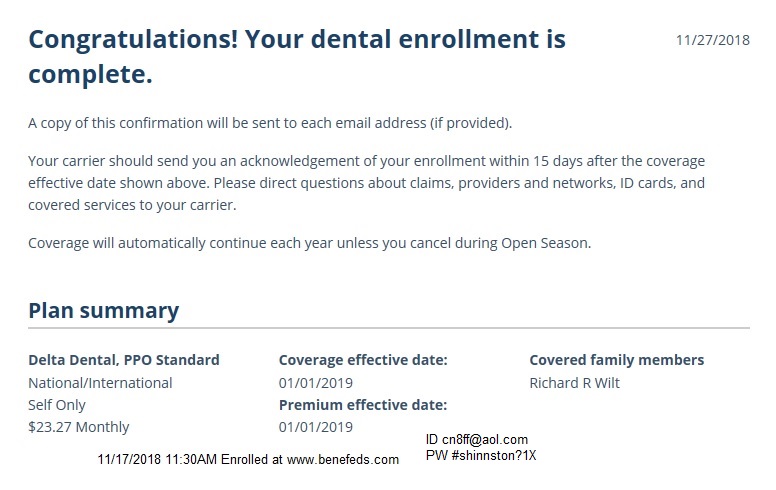The image size is (776, 490).
Task: Click the "Congratulations!" enrollment heading
Action: pos(296,56)
